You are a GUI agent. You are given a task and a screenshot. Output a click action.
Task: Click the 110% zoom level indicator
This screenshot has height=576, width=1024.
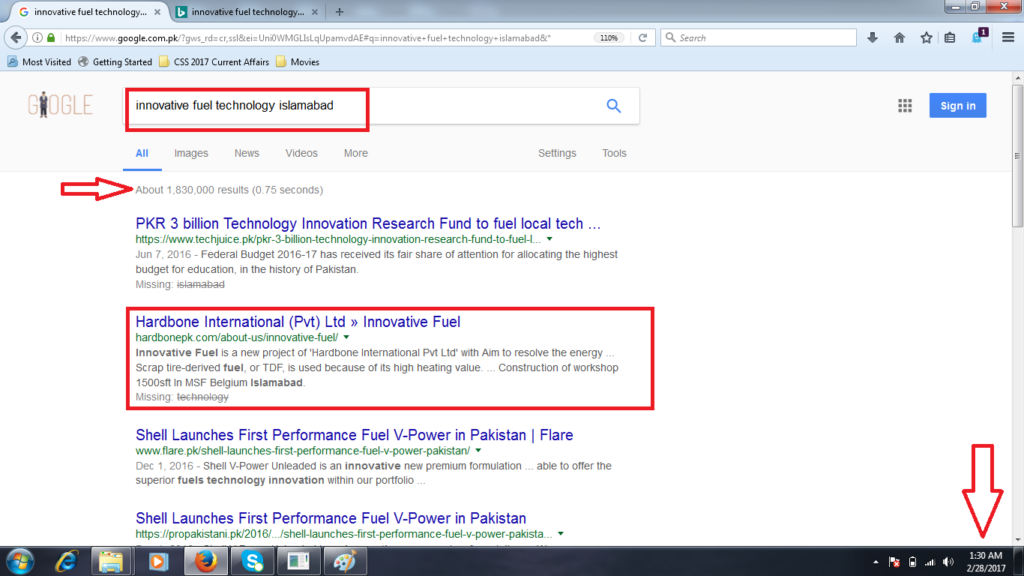pyautogui.click(x=609, y=38)
